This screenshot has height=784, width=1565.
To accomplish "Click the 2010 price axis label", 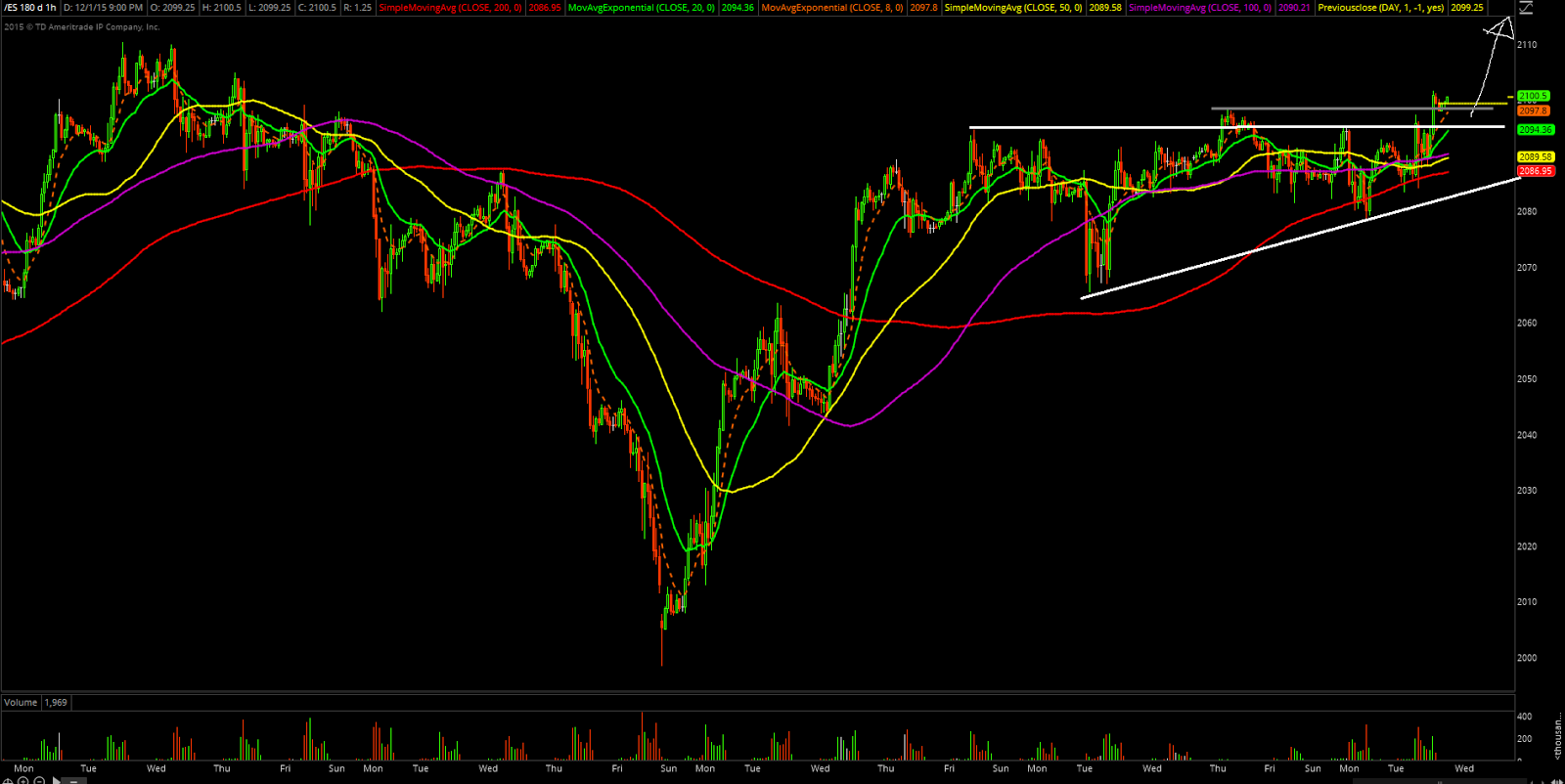I will point(1527,602).
